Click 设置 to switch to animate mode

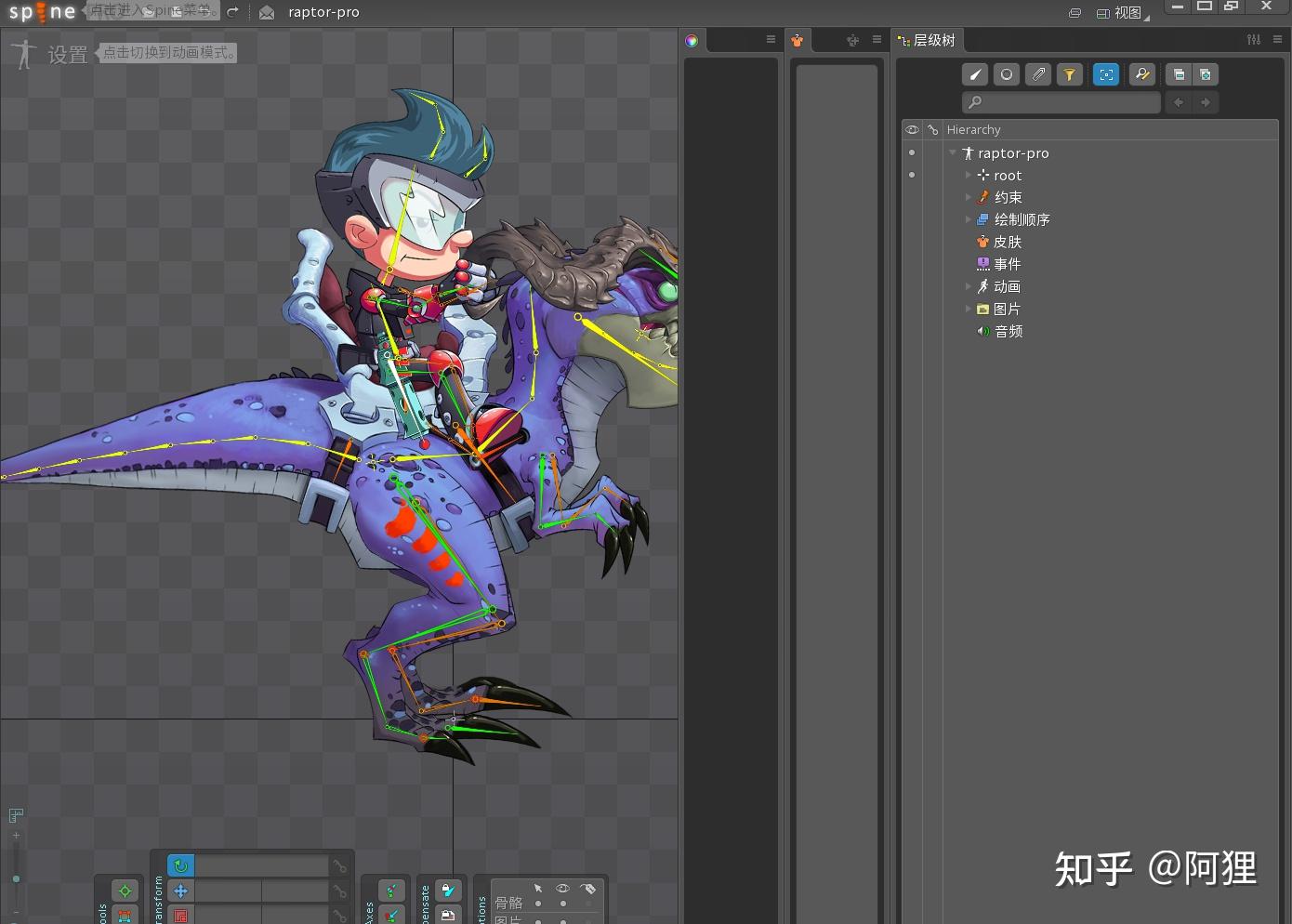(x=67, y=55)
